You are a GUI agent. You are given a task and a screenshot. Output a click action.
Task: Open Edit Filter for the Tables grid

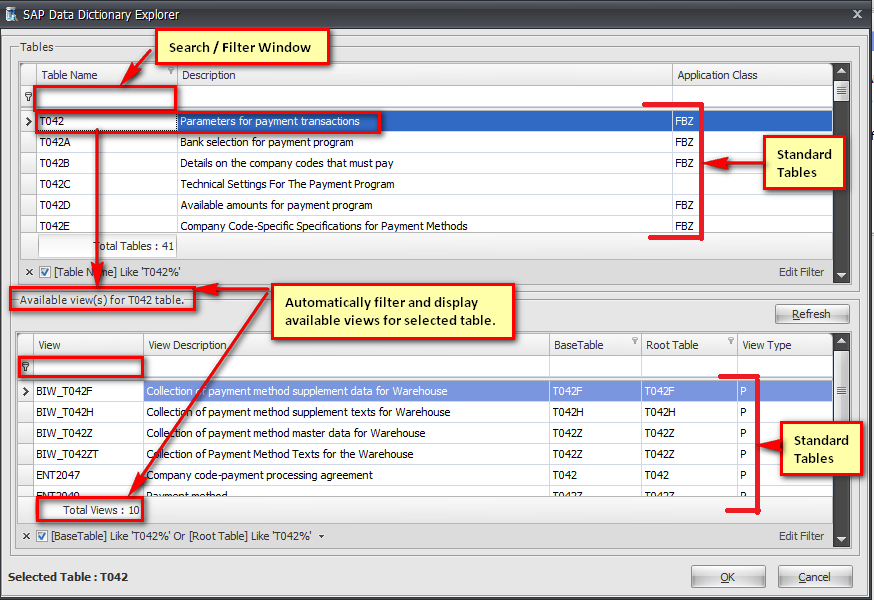coord(801,272)
